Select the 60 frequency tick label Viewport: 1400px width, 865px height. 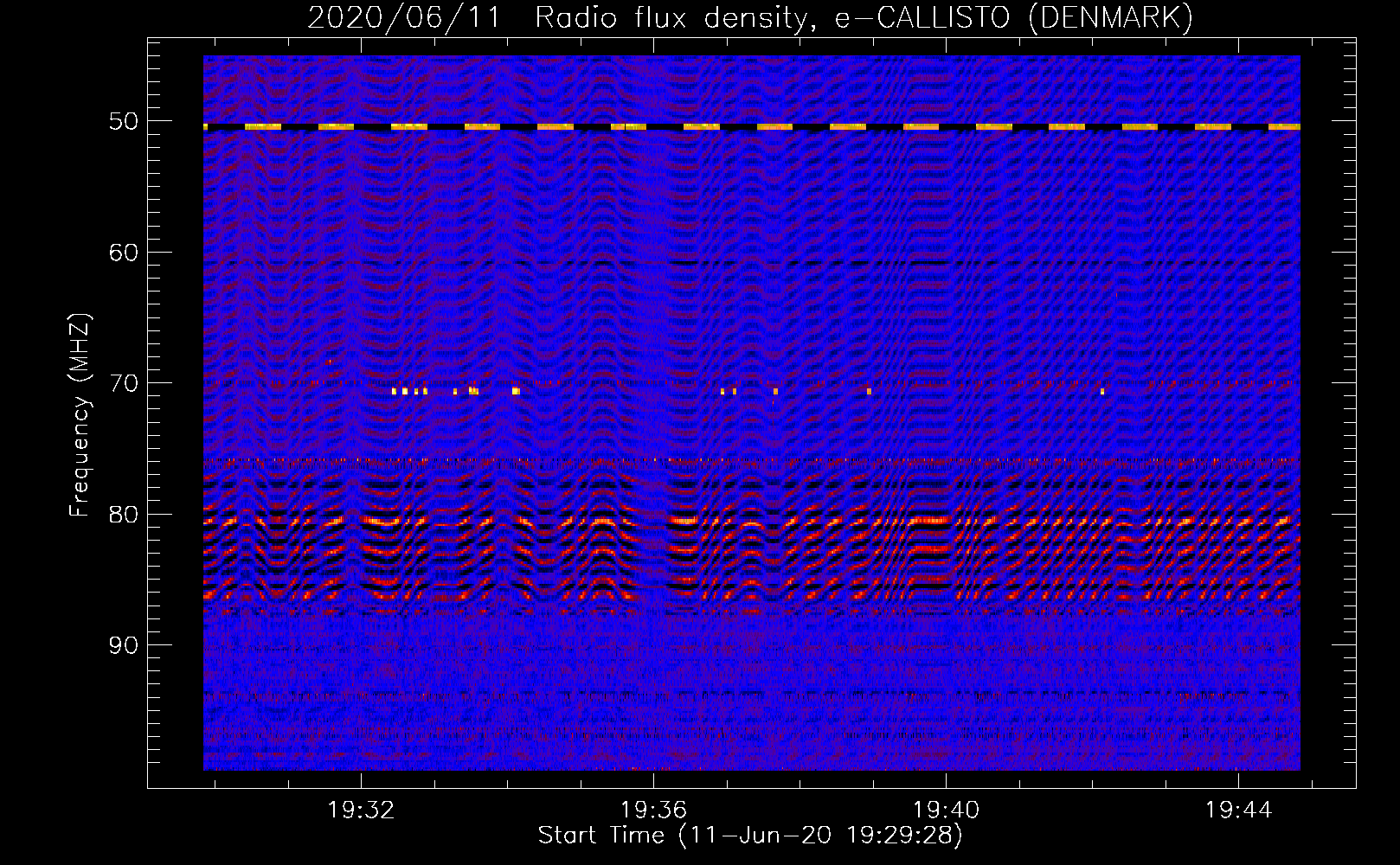[x=124, y=253]
